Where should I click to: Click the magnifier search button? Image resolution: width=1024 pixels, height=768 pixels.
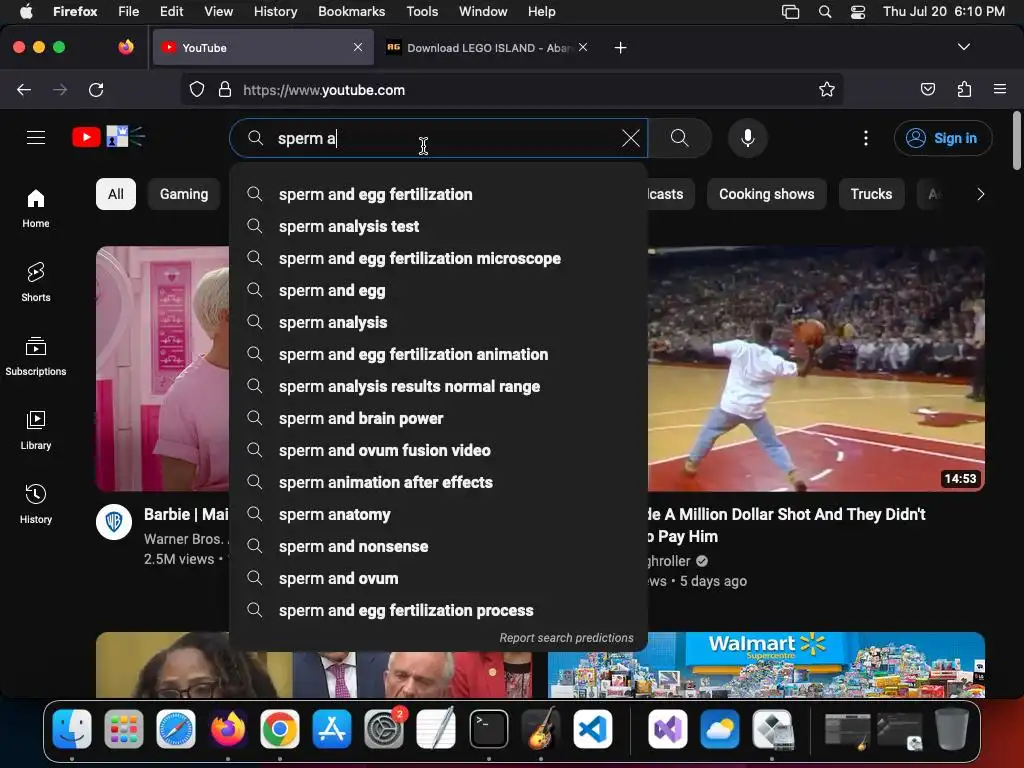pyautogui.click(x=679, y=138)
